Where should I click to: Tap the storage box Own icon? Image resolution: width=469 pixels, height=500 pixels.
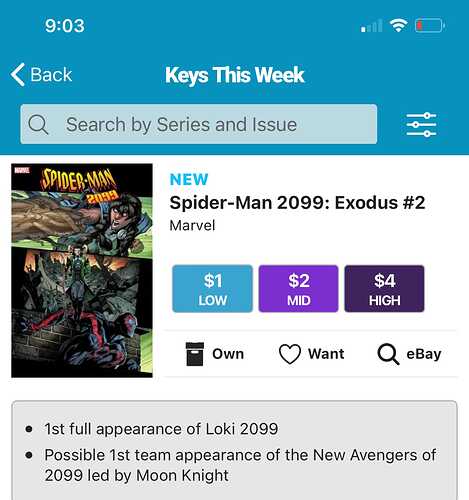pyautogui.click(x=195, y=354)
